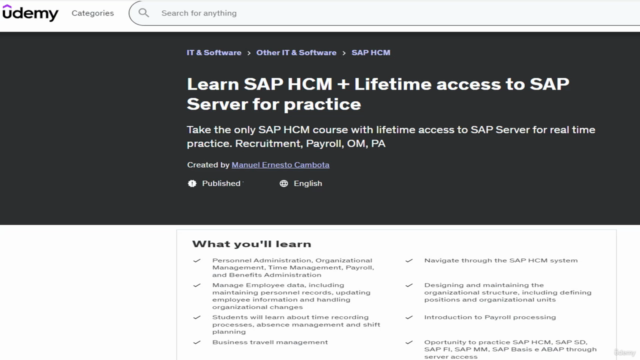Click the course subtitle about lifetime access
This screenshot has width=640, height=360.
391,137
